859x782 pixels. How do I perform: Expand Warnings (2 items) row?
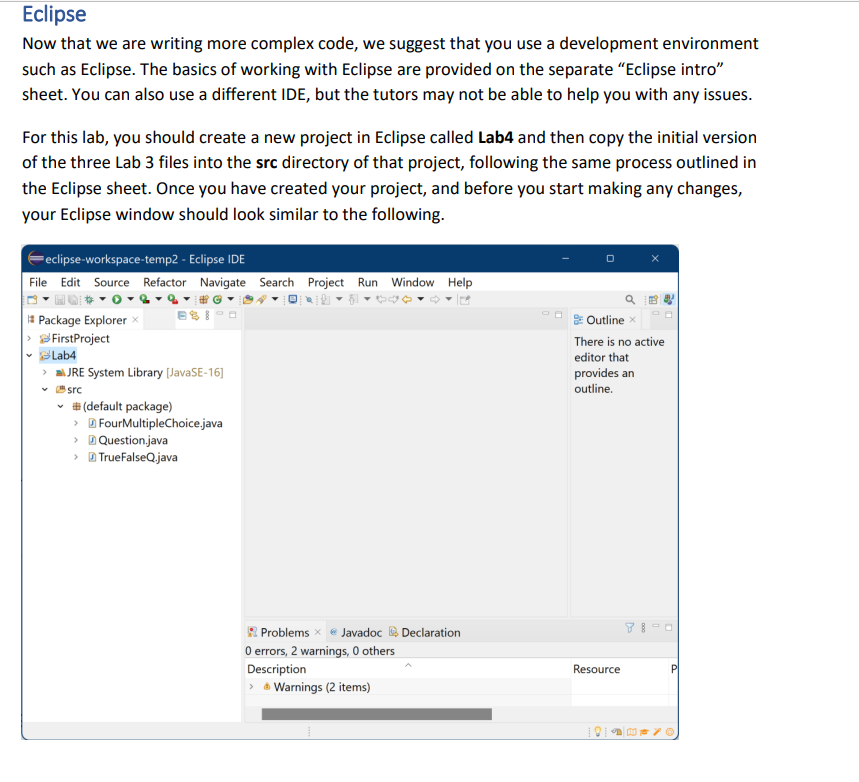tap(251, 687)
